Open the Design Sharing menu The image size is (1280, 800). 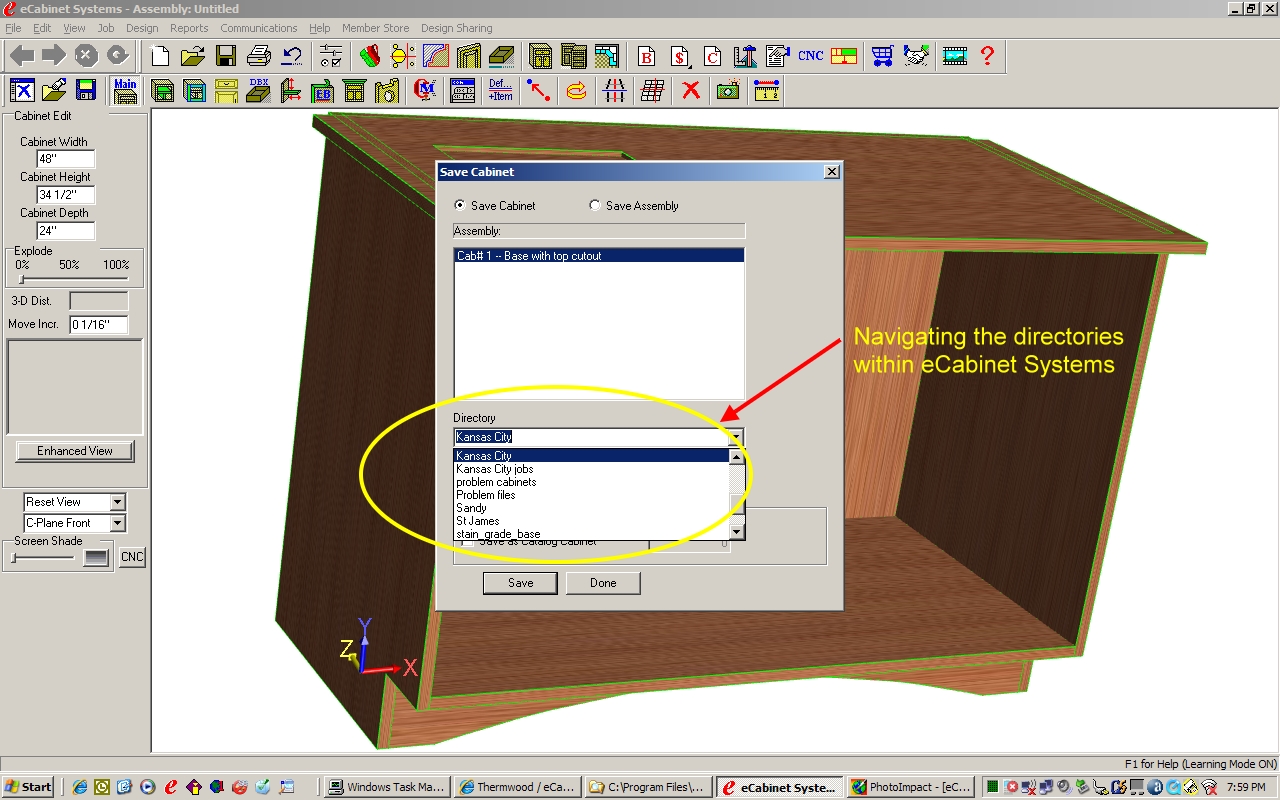456,28
